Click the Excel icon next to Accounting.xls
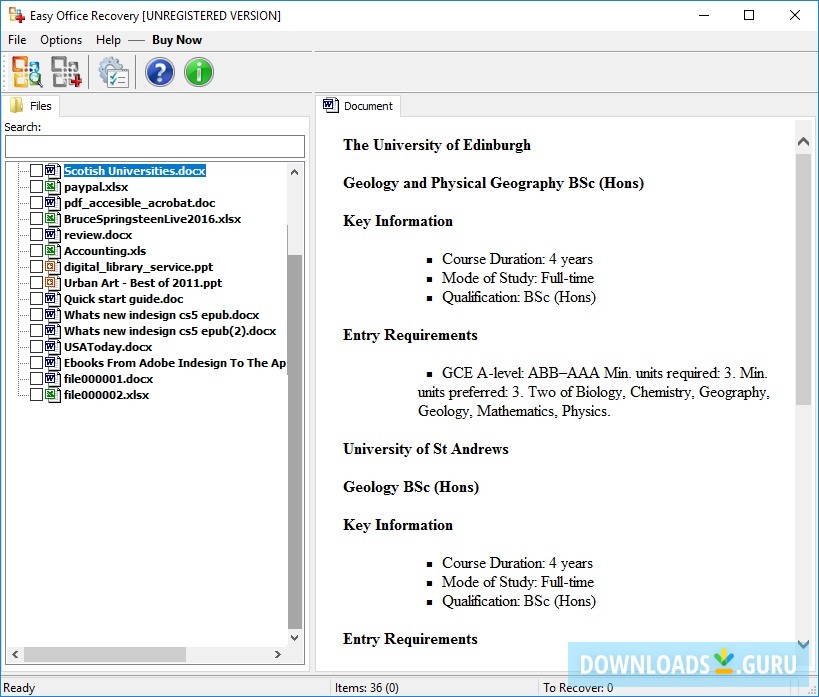The height and width of the screenshot is (697, 819). (x=51, y=251)
